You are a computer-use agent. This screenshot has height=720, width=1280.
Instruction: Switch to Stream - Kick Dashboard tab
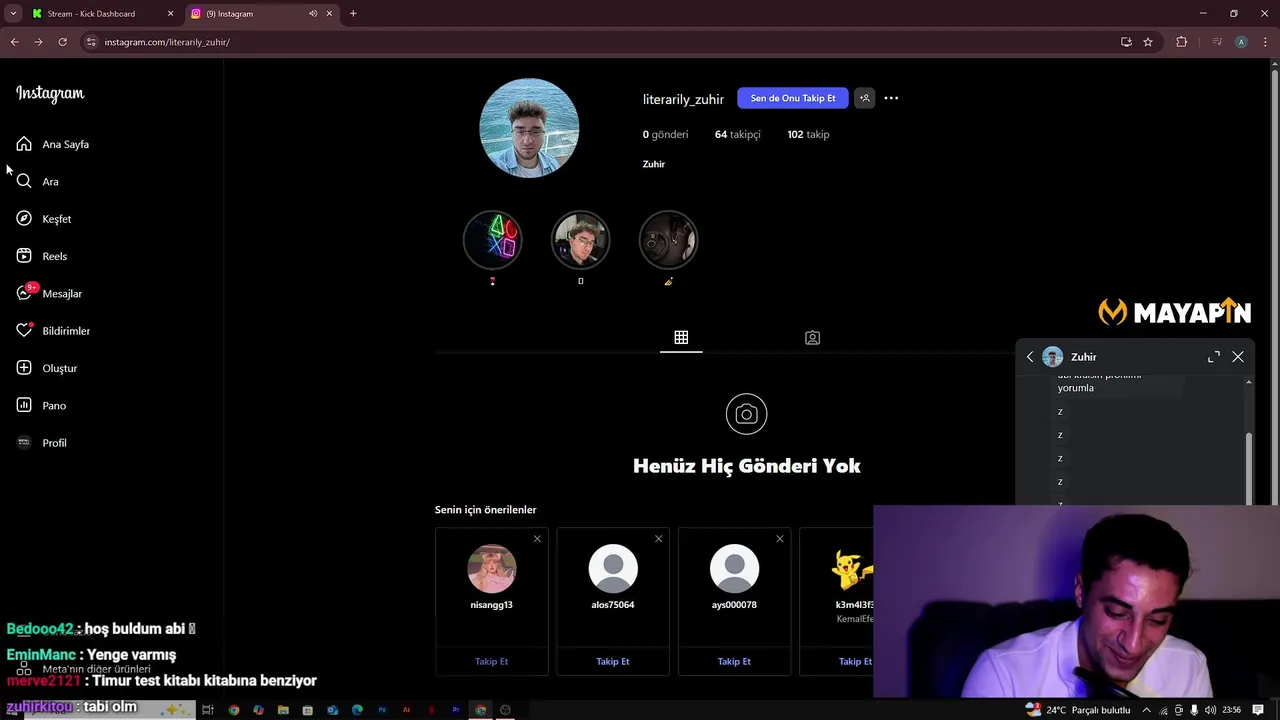(x=102, y=14)
